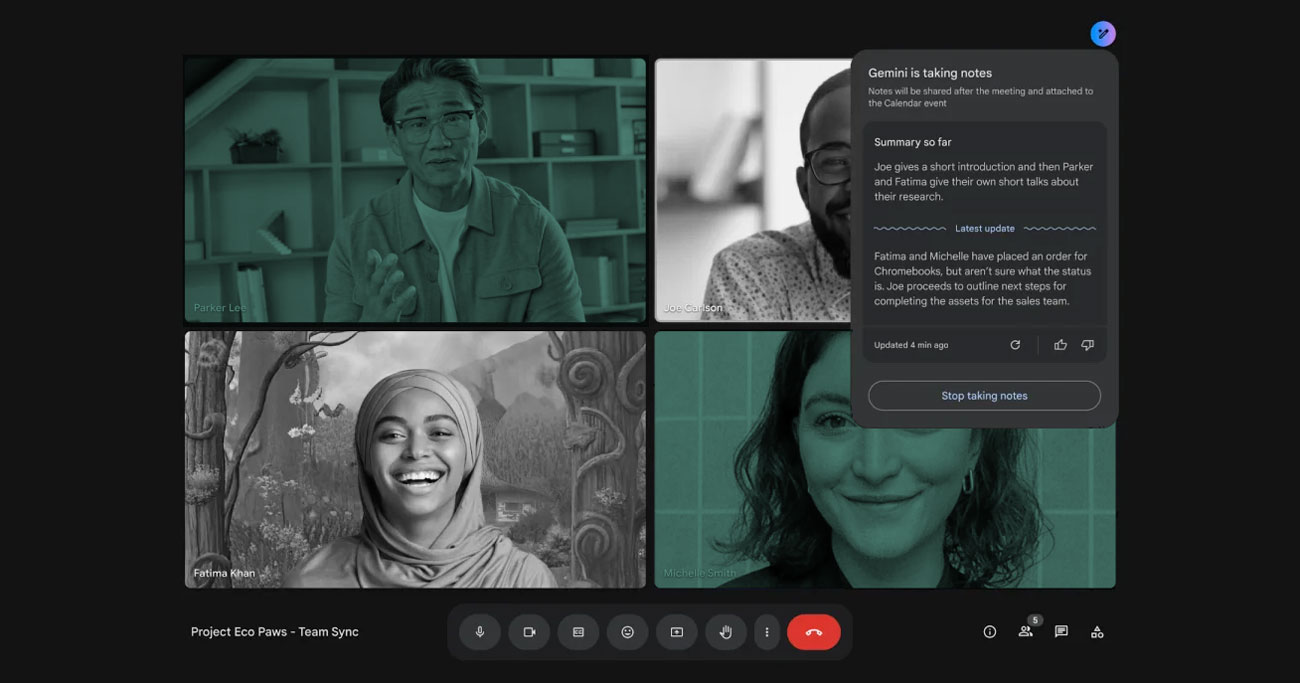Click the participant count badge 5
Image resolution: width=1300 pixels, height=683 pixels.
tap(1035, 620)
